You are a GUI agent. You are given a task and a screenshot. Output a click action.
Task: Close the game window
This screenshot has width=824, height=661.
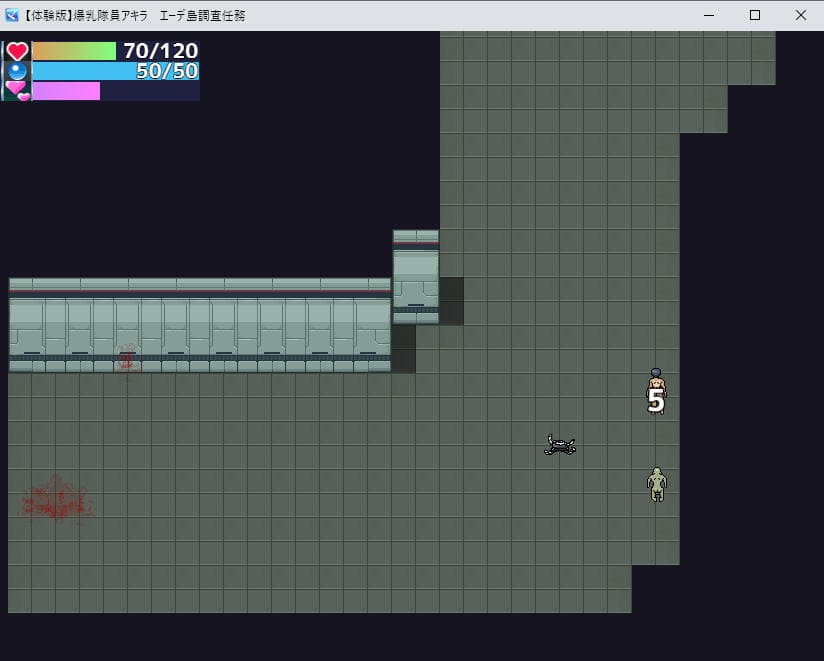point(800,15)
